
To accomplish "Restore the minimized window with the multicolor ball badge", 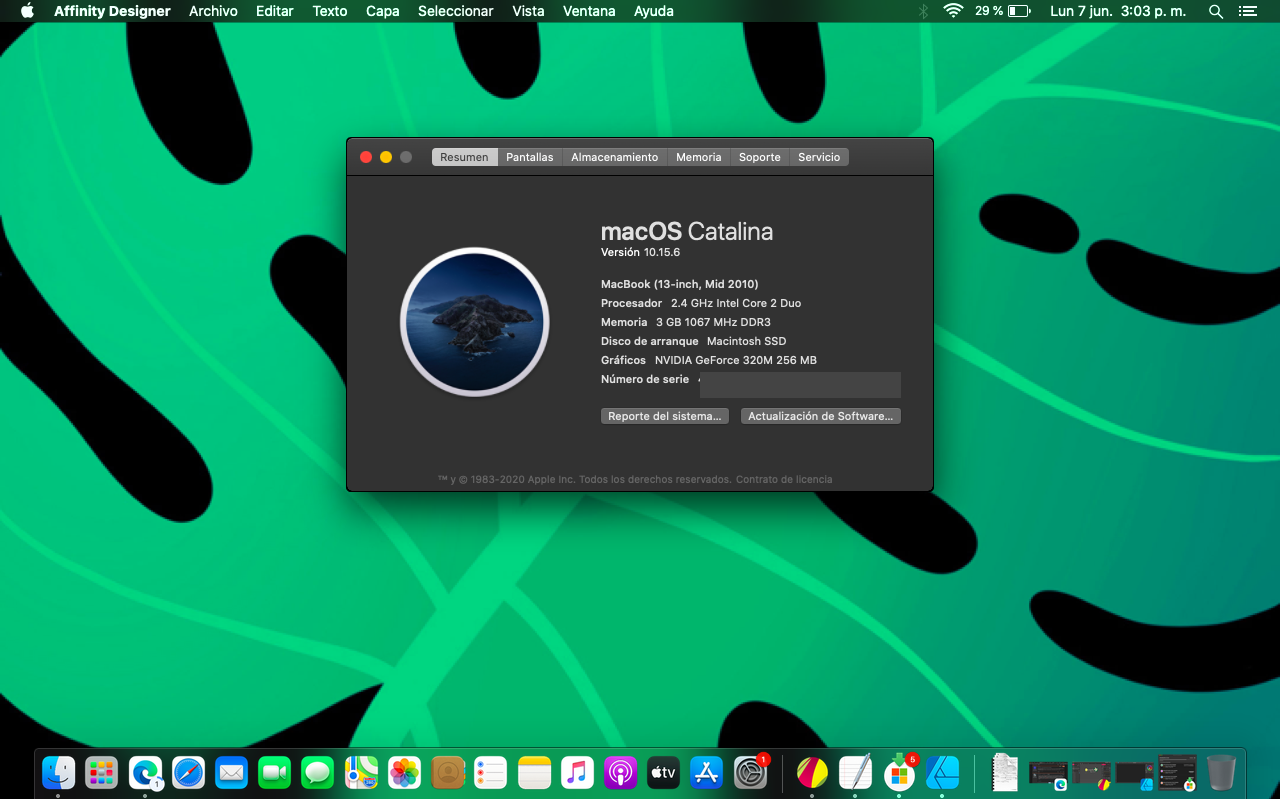I will [x=1091, y=772].
